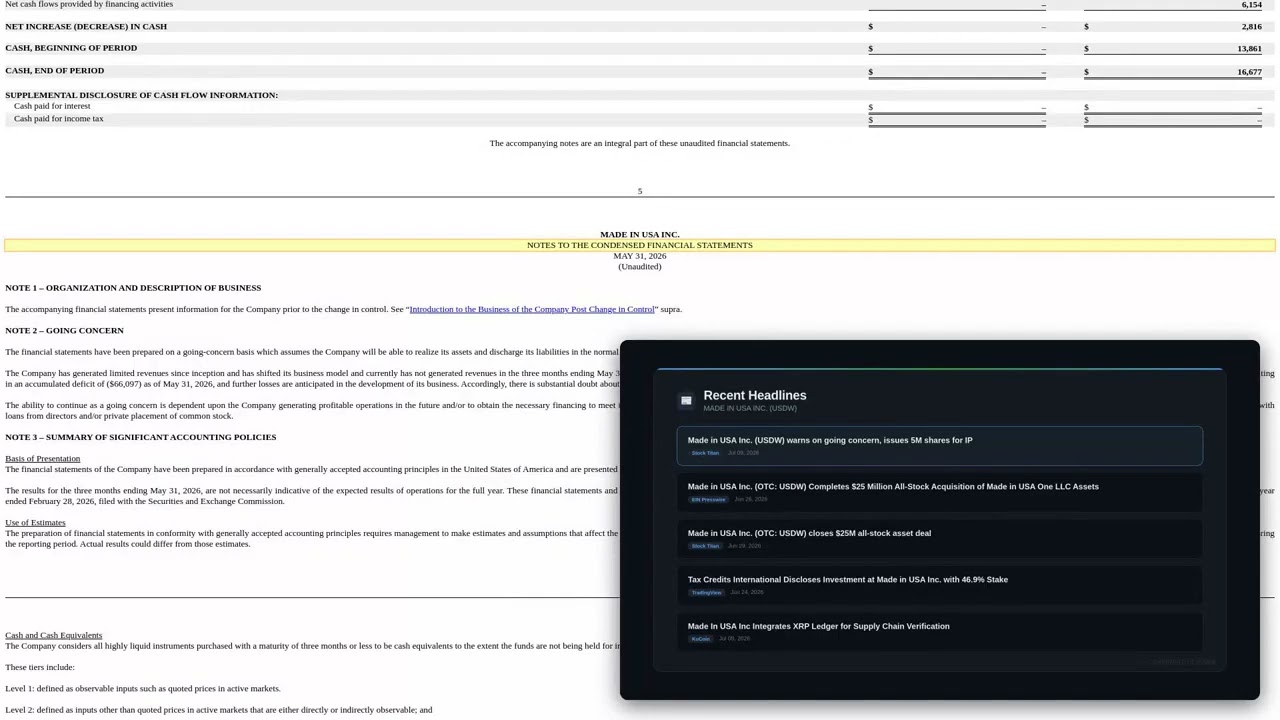Click 'NET INCREASE (DECREASE) IN CASH' row label
Image resolution: width=1280 pixels, height=720 pixels.
(86, 26)
